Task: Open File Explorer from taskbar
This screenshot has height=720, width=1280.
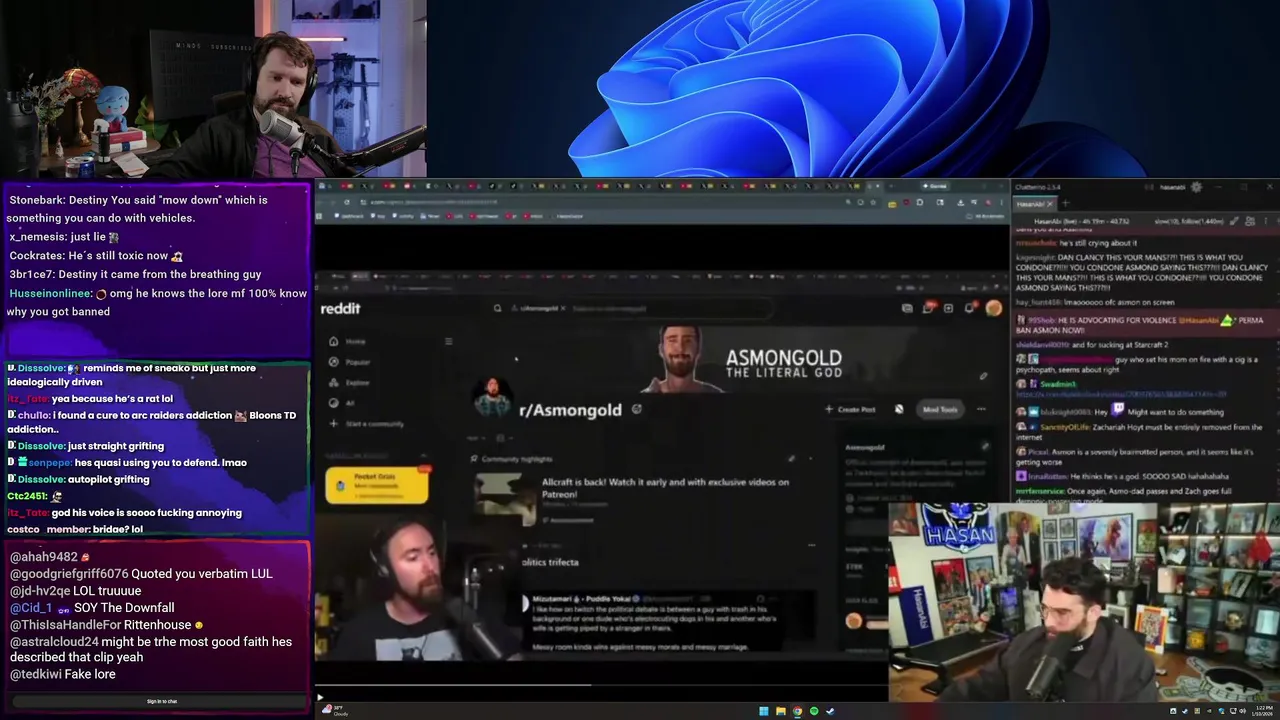Action: [x=780, y=711]
